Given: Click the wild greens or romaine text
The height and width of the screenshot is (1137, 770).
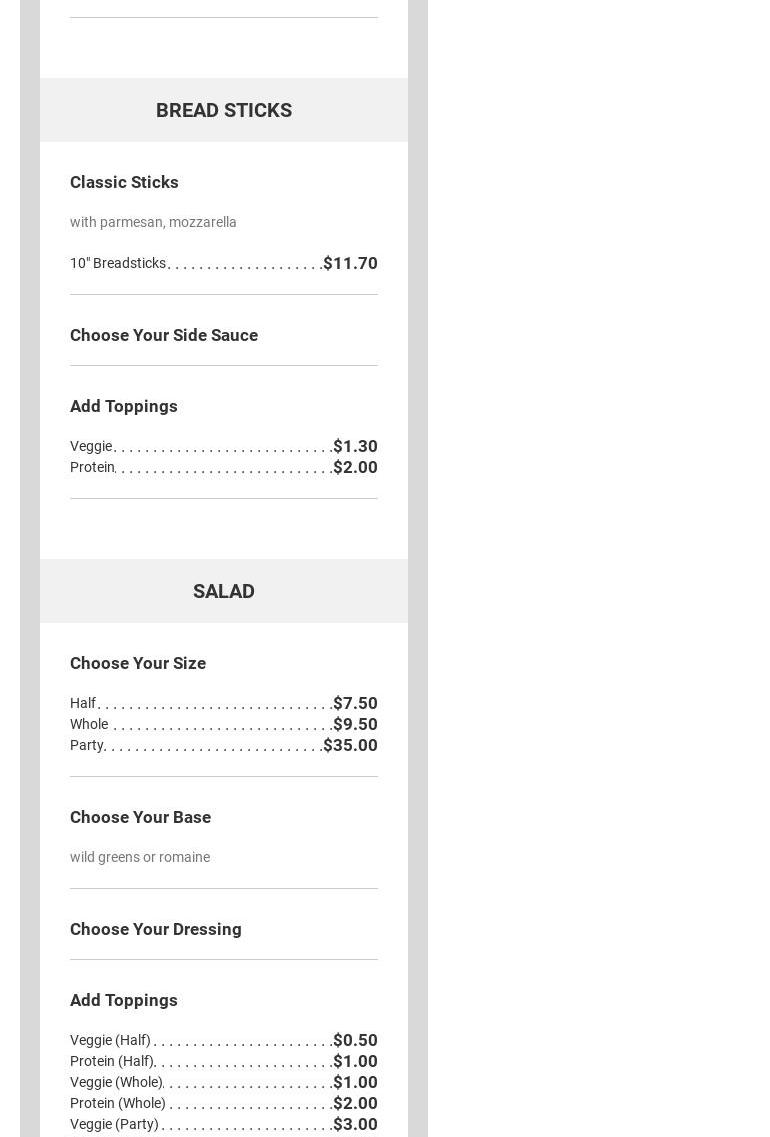Looking at the screenshot, I should coord(140,857).
